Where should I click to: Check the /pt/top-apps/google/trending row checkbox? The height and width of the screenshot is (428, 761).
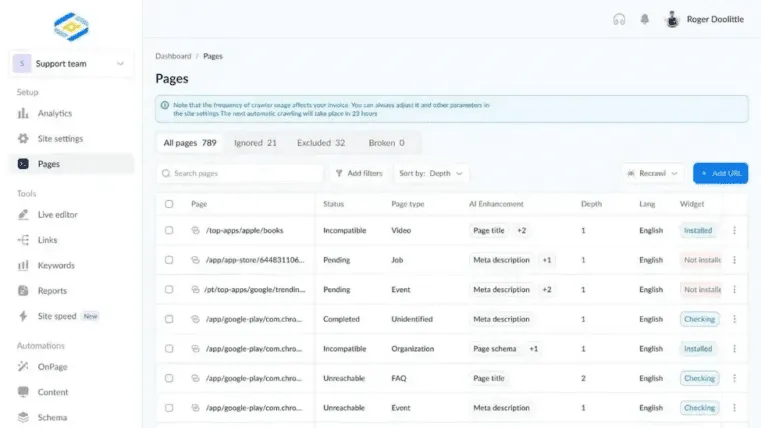click(x=169, y=290)
